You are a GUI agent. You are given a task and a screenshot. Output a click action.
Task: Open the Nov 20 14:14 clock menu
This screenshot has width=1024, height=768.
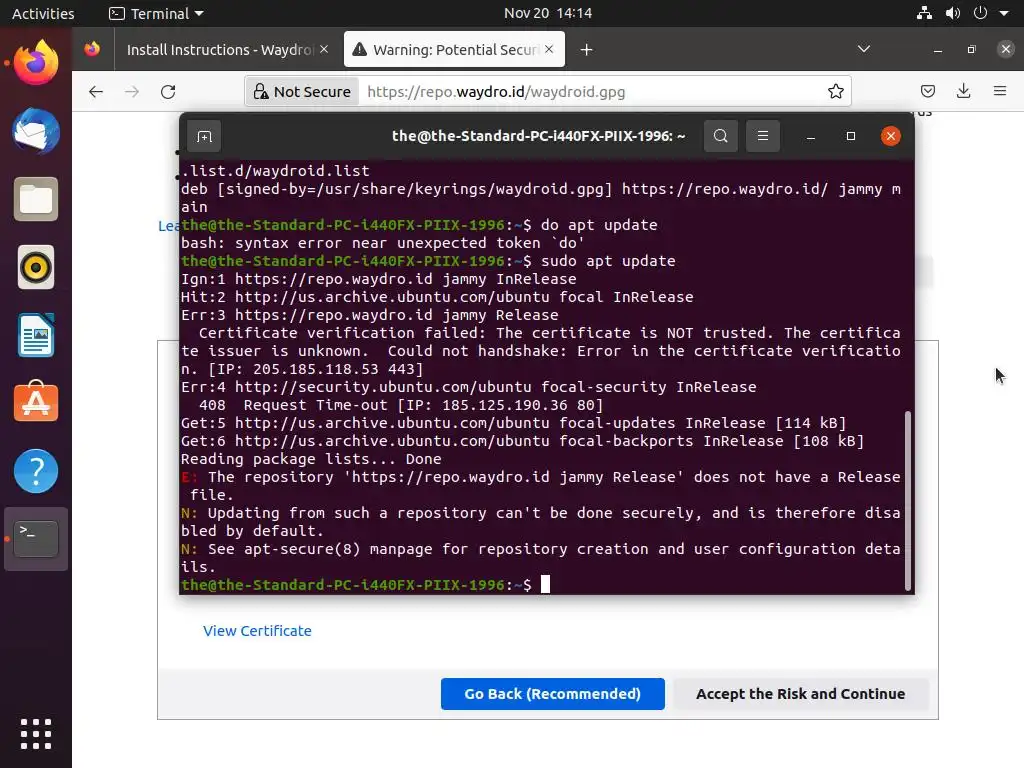click(x=547, y=13)
